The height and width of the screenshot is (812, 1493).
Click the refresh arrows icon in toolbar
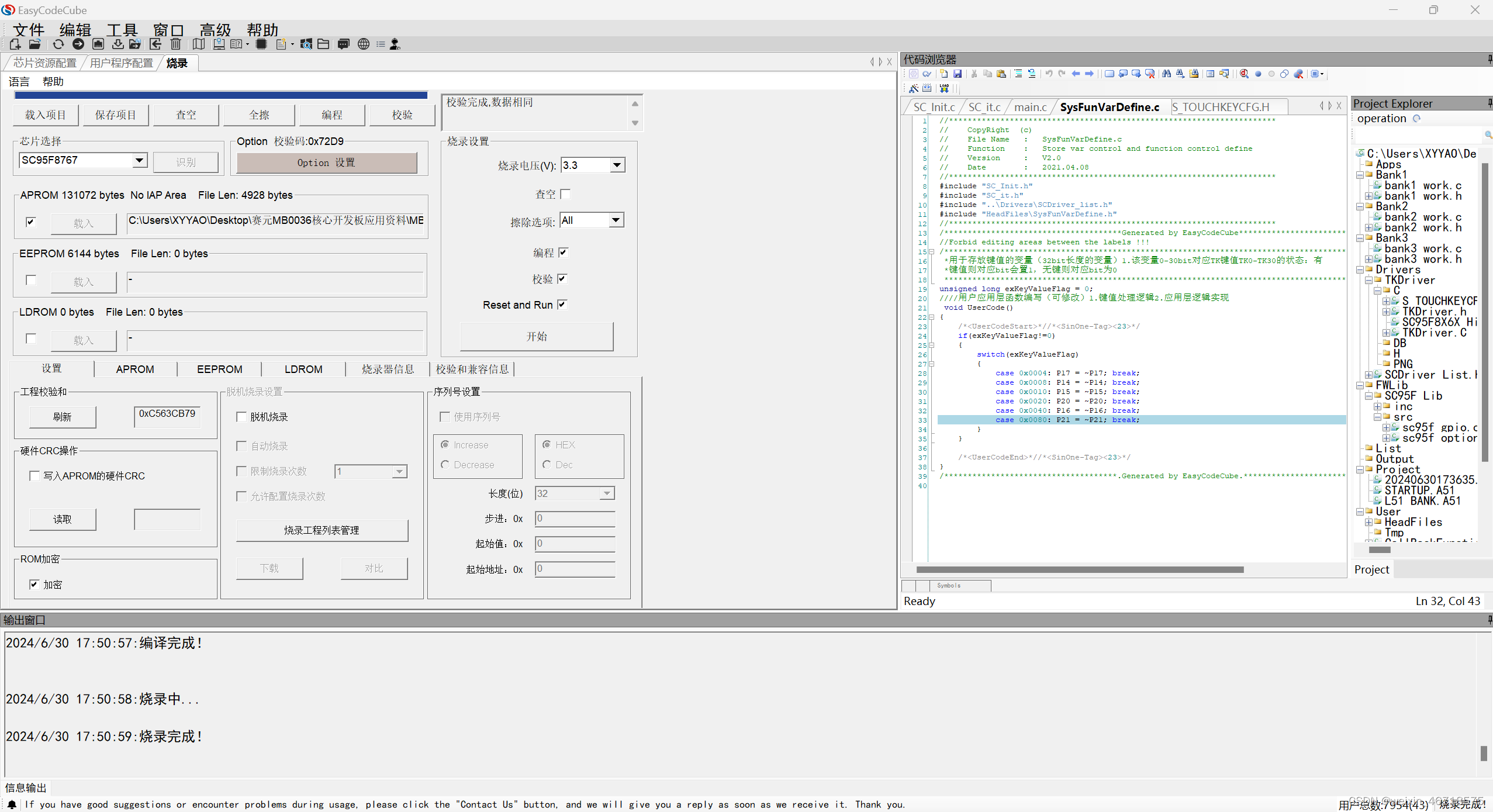[x=58, y=44]
